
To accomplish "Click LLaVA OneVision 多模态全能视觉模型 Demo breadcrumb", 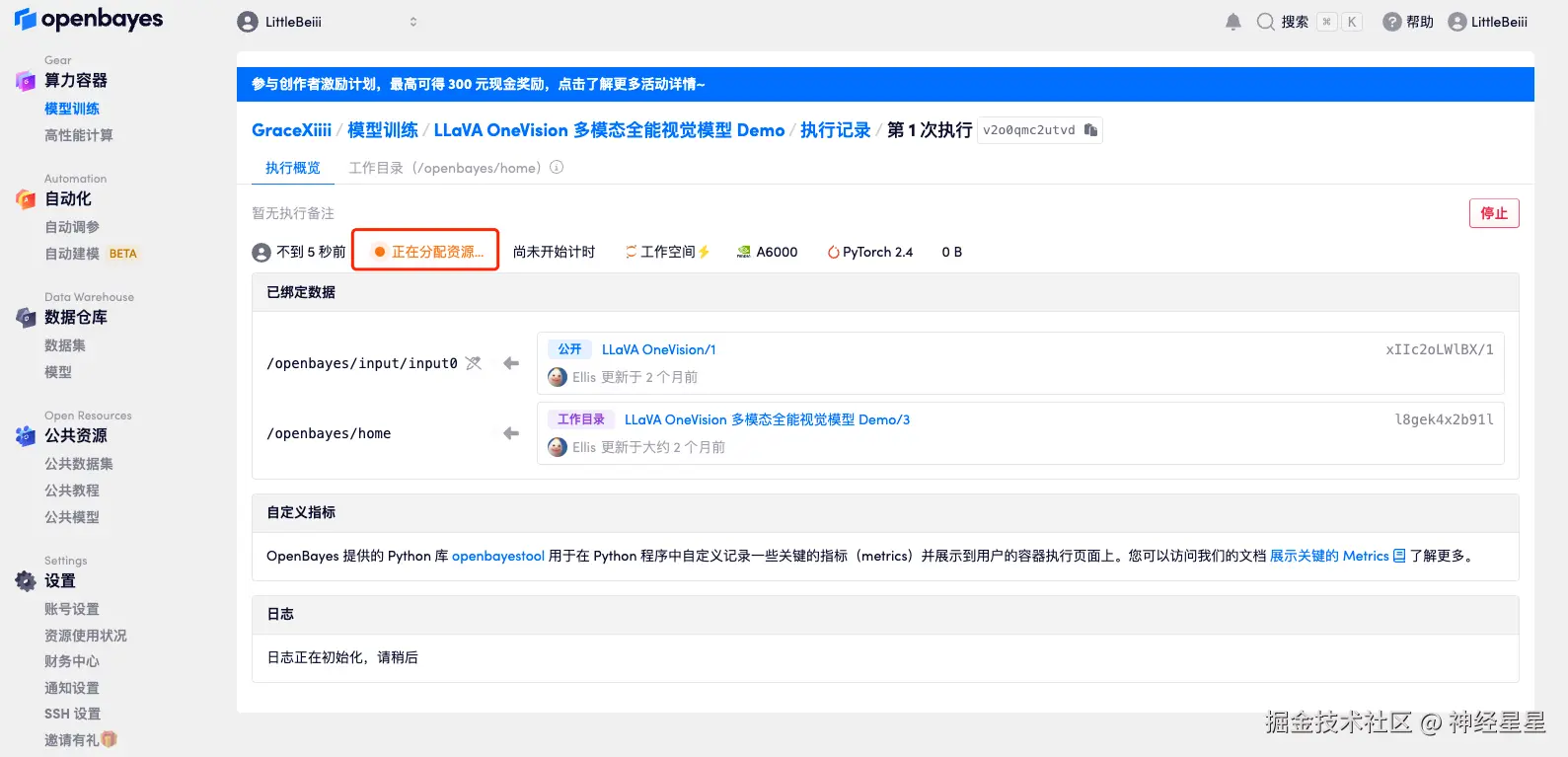I will point(609,130).
